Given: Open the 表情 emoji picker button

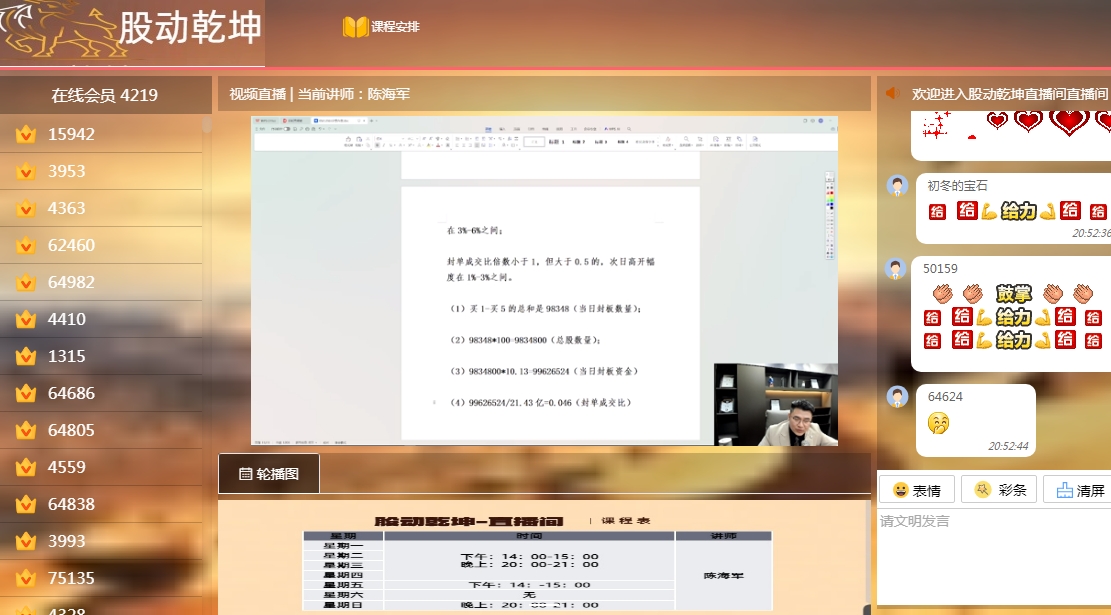Looking at the screenshot, I should 917,490.
